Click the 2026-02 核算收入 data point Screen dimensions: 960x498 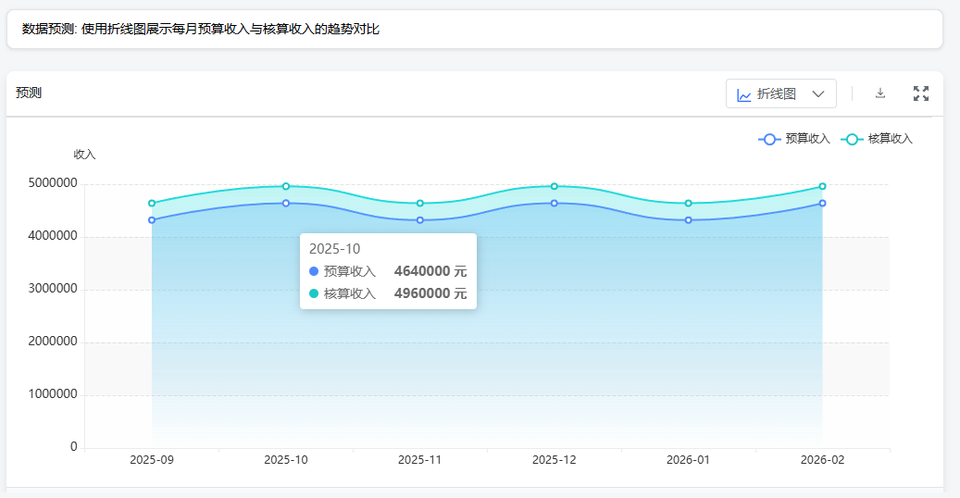(822, 186)
